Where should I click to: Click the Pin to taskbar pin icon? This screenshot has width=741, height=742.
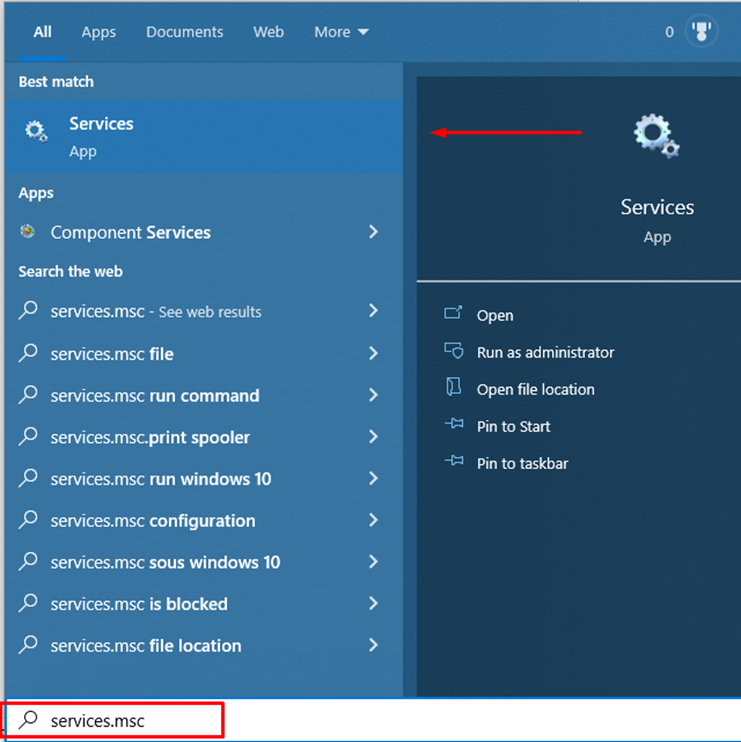[453, 462]
